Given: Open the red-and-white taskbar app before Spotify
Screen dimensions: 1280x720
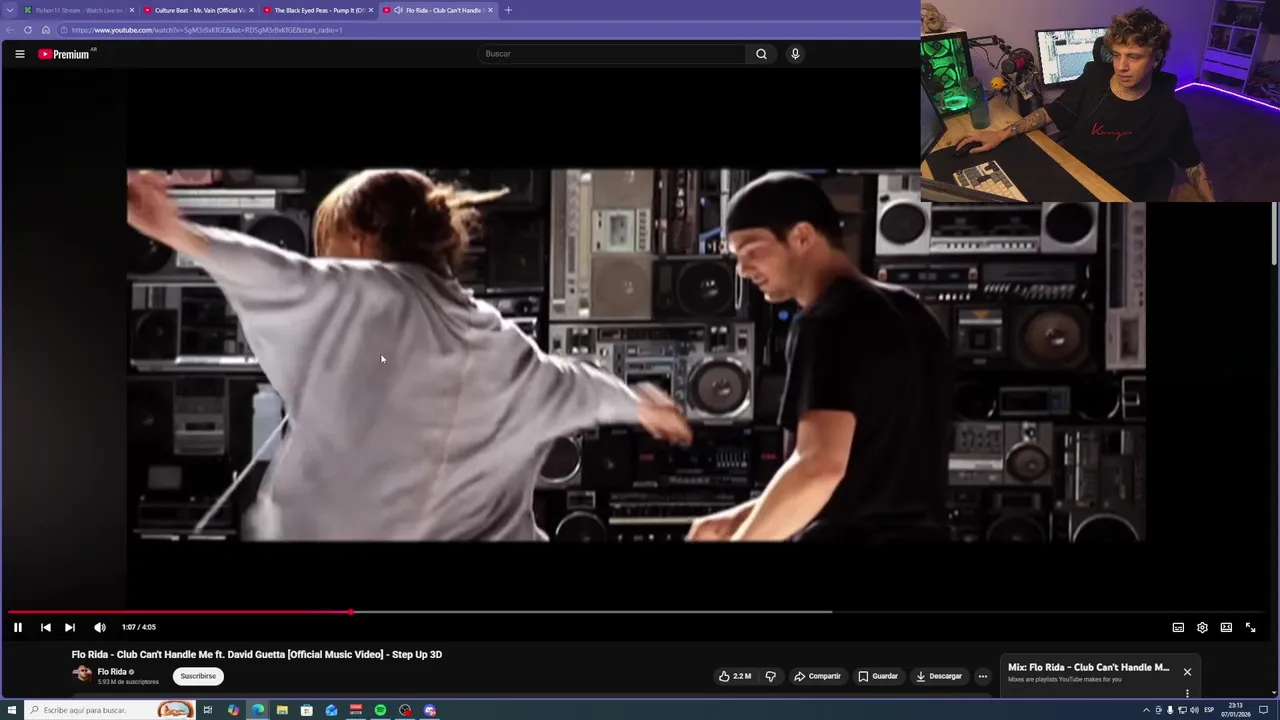Looking at the screenshot, I should (356, 710).
